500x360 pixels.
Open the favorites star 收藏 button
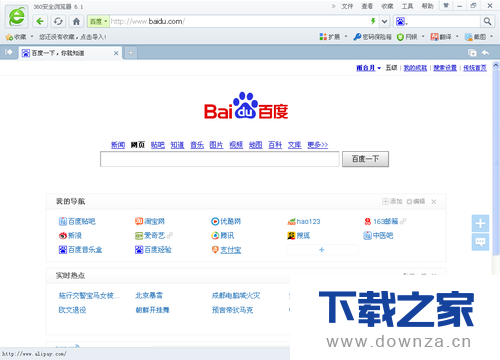coord(16,37)
